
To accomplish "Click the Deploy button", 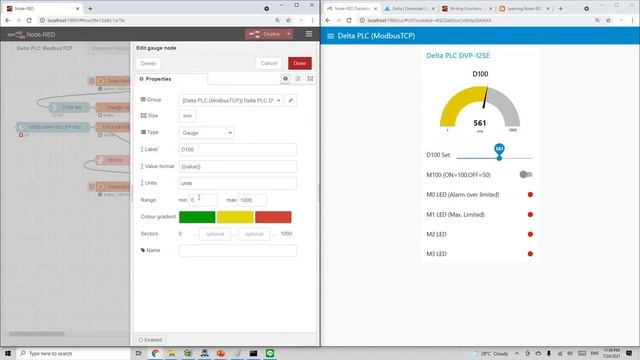I will point(265,34).
